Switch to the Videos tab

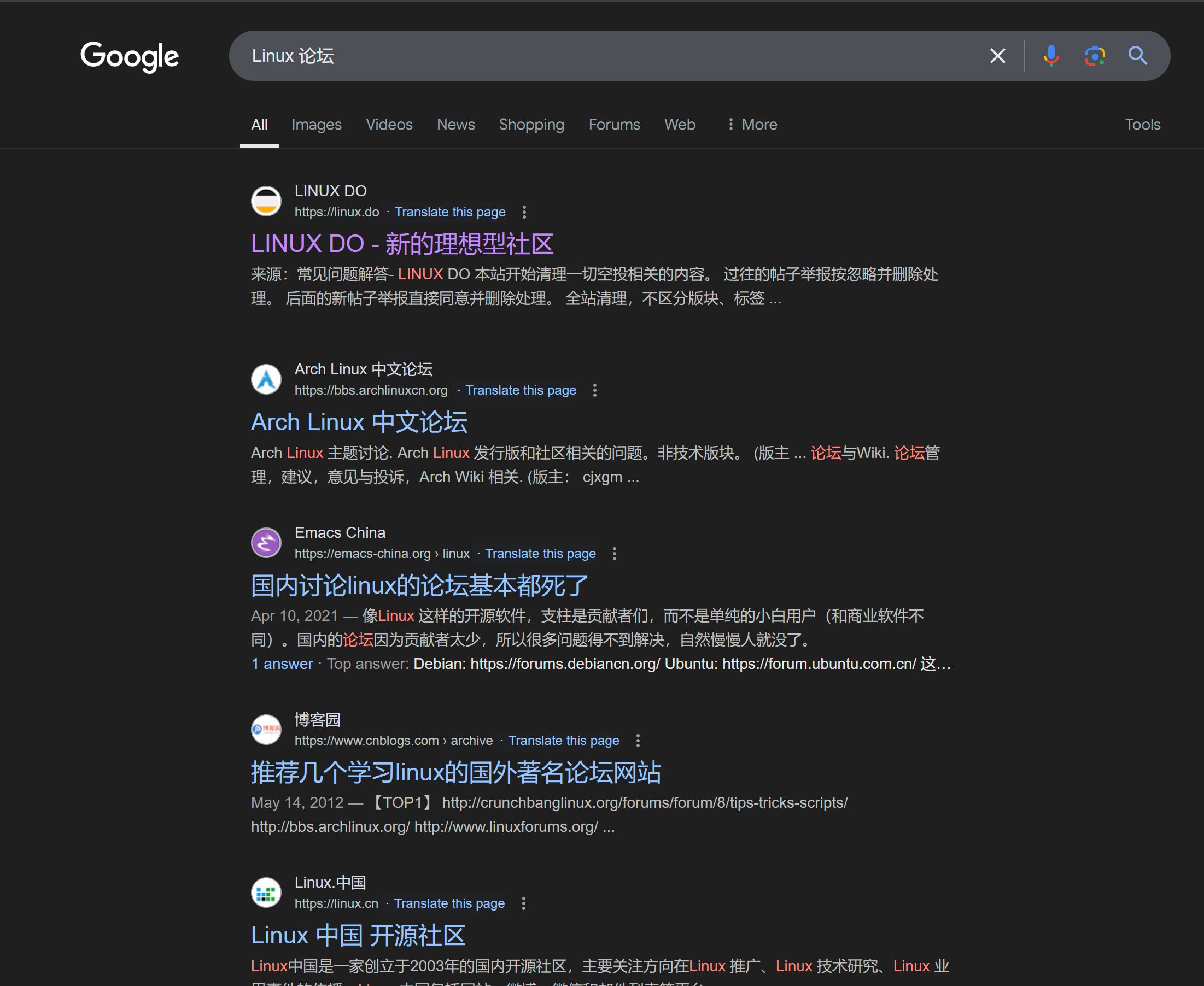point(389,125)
